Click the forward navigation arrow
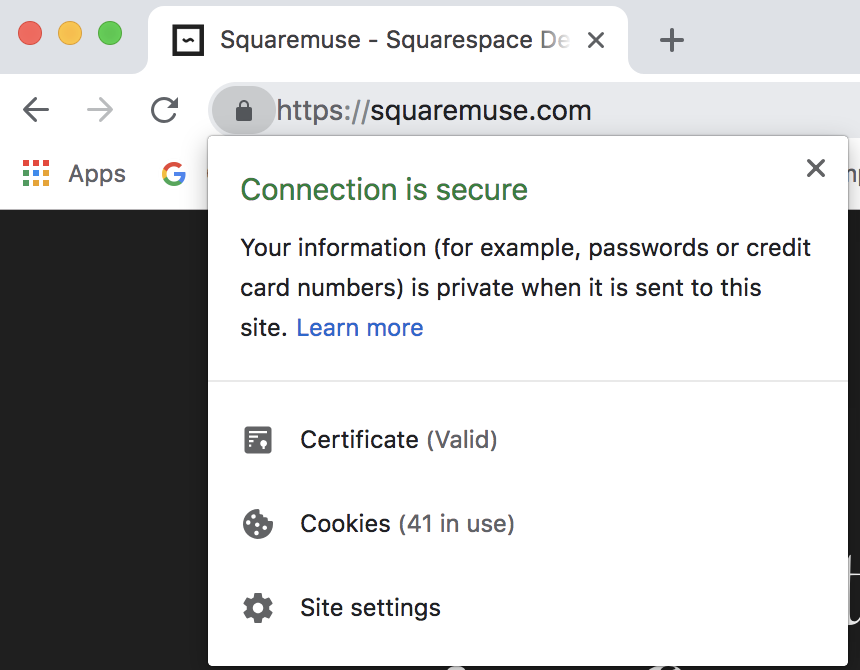This screenshot has height=670, width=860. coord(100,110)
